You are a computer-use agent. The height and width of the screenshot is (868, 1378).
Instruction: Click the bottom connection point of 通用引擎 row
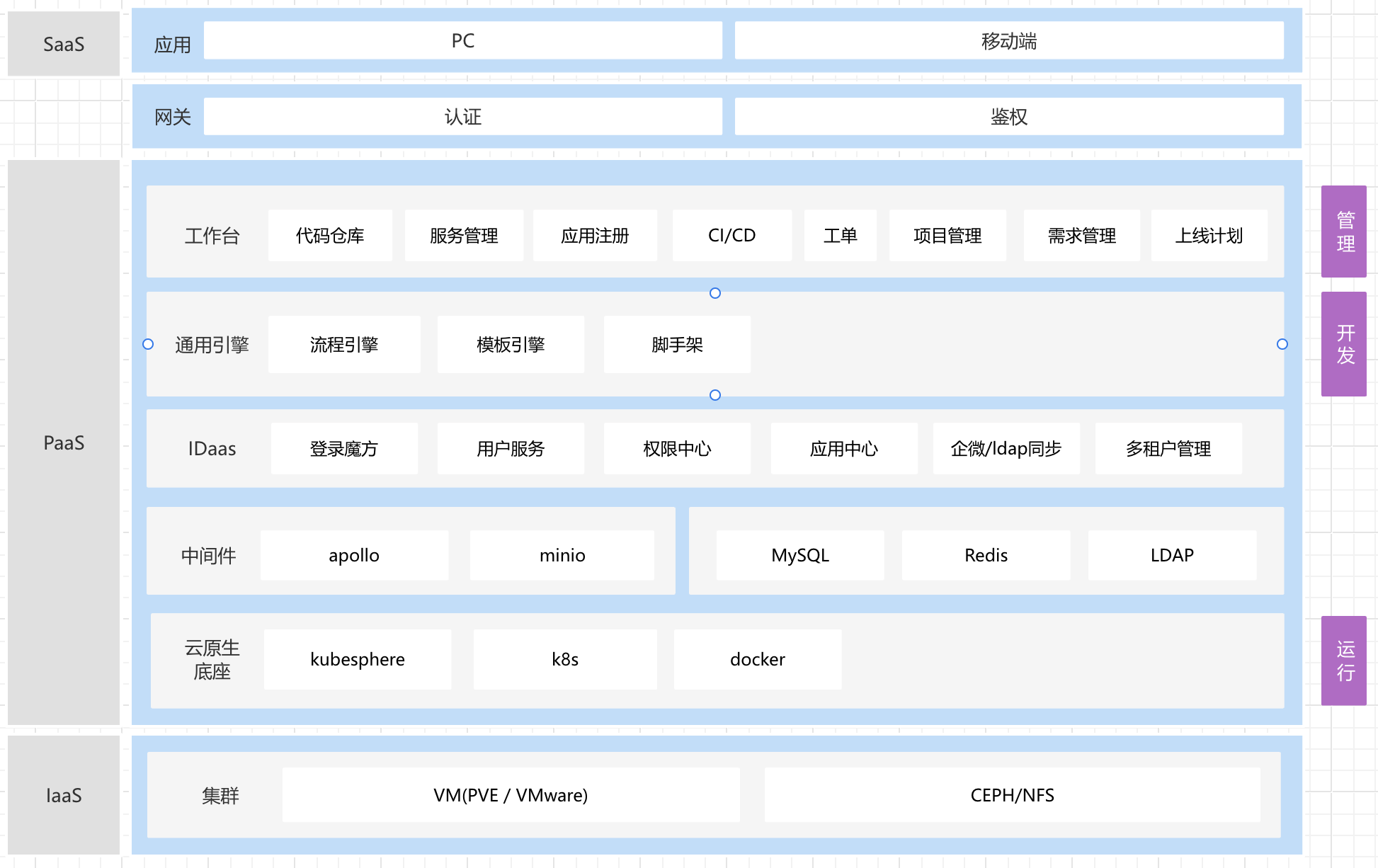(715, 395)
